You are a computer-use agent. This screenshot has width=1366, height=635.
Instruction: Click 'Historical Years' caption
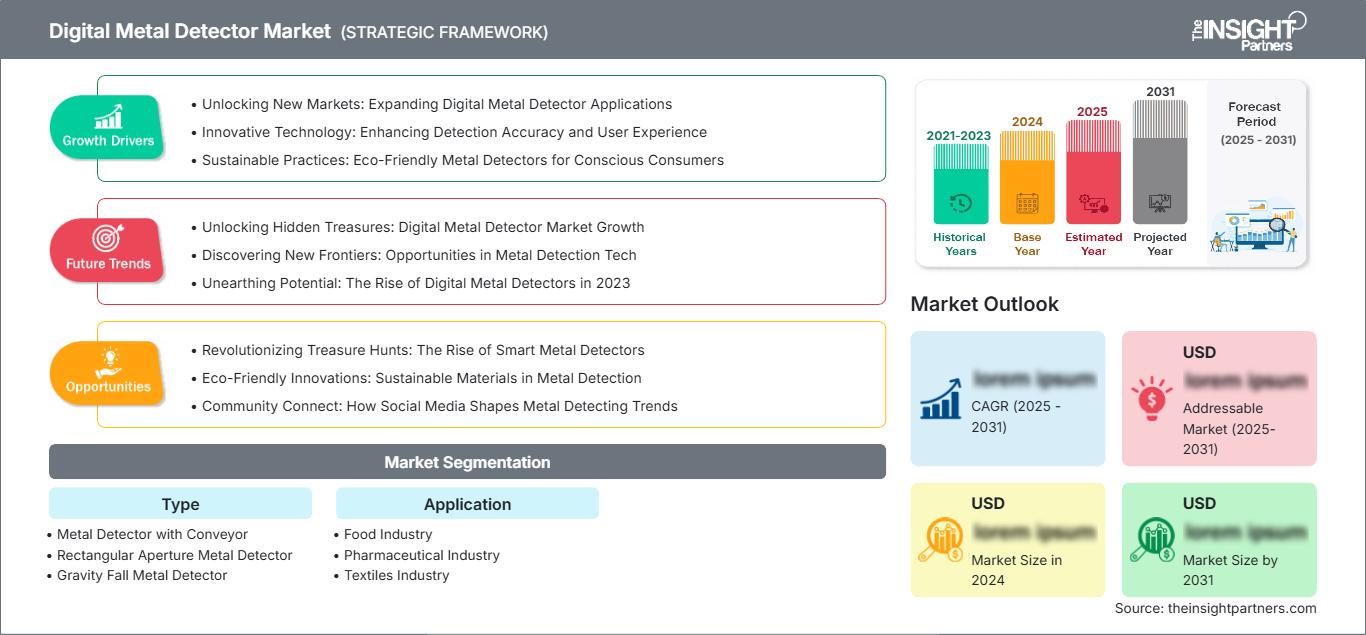(x=960, y=244)
